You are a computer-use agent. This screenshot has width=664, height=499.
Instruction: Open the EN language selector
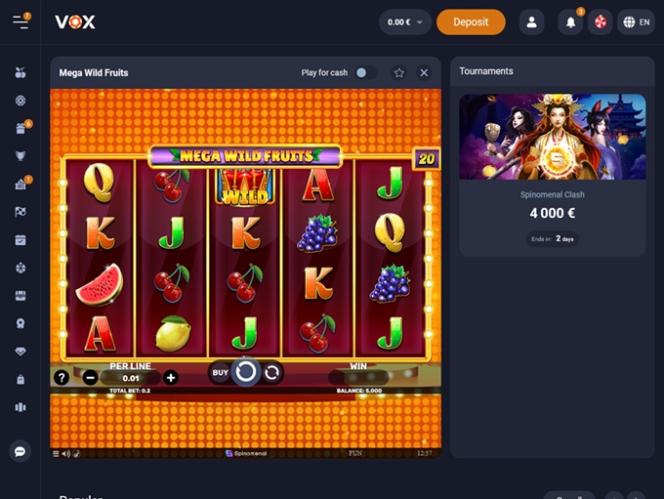coord(636,22)
